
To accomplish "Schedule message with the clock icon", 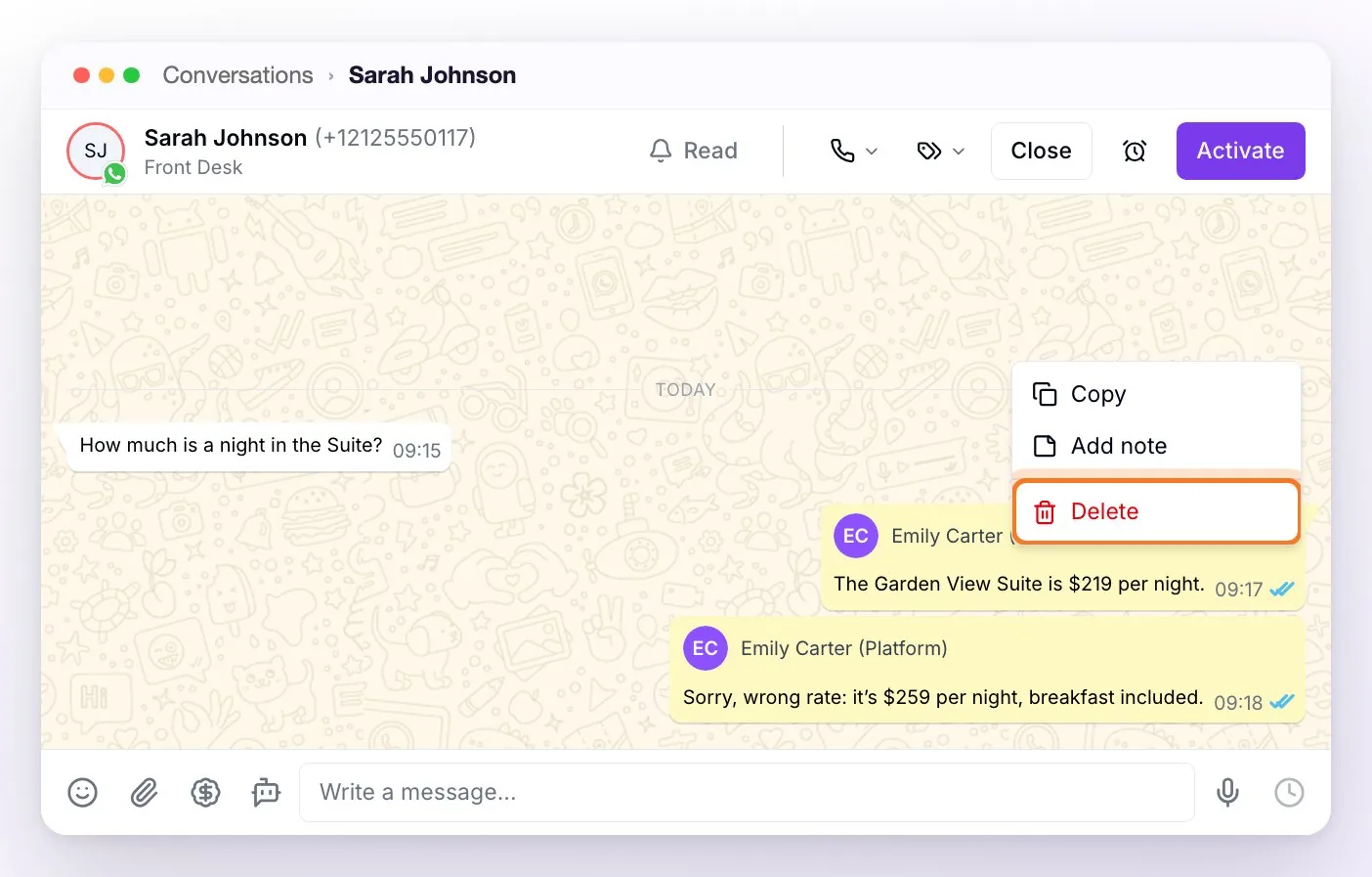I will tap(1289, 792).
